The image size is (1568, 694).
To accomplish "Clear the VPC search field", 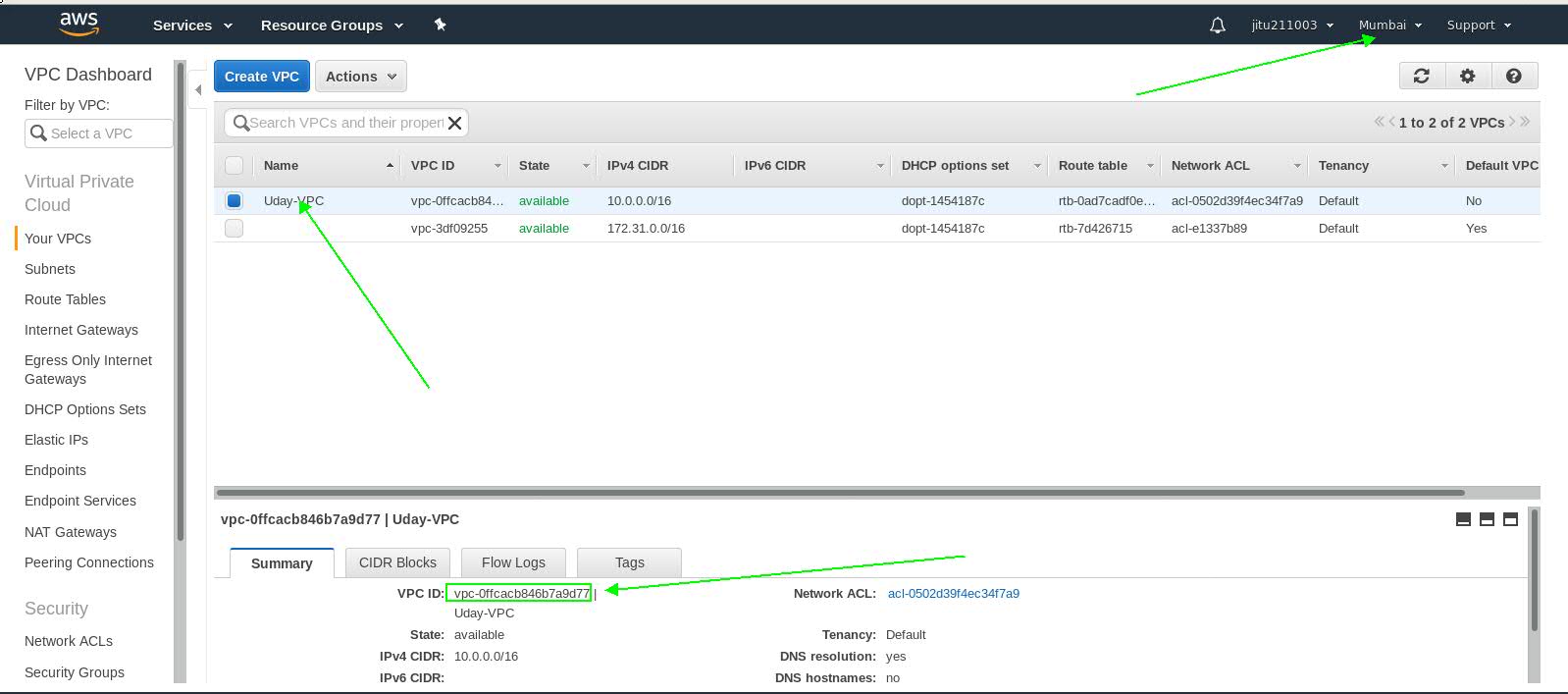I will 454,123.
